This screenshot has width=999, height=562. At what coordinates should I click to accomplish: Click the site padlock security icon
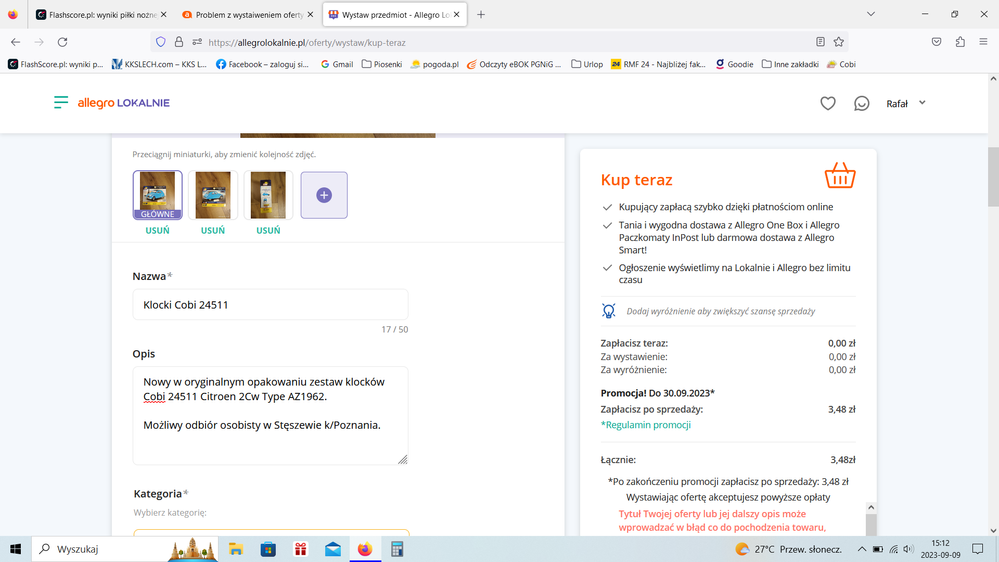point(179,42)
